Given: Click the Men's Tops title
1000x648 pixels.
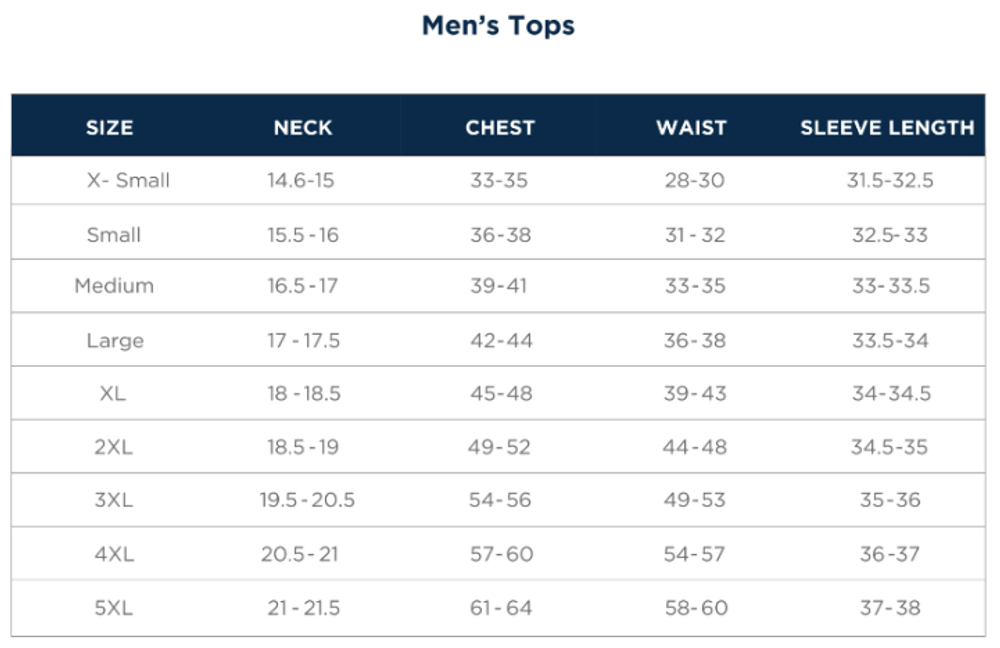Looking at the screenshot, I should [498, 26].
